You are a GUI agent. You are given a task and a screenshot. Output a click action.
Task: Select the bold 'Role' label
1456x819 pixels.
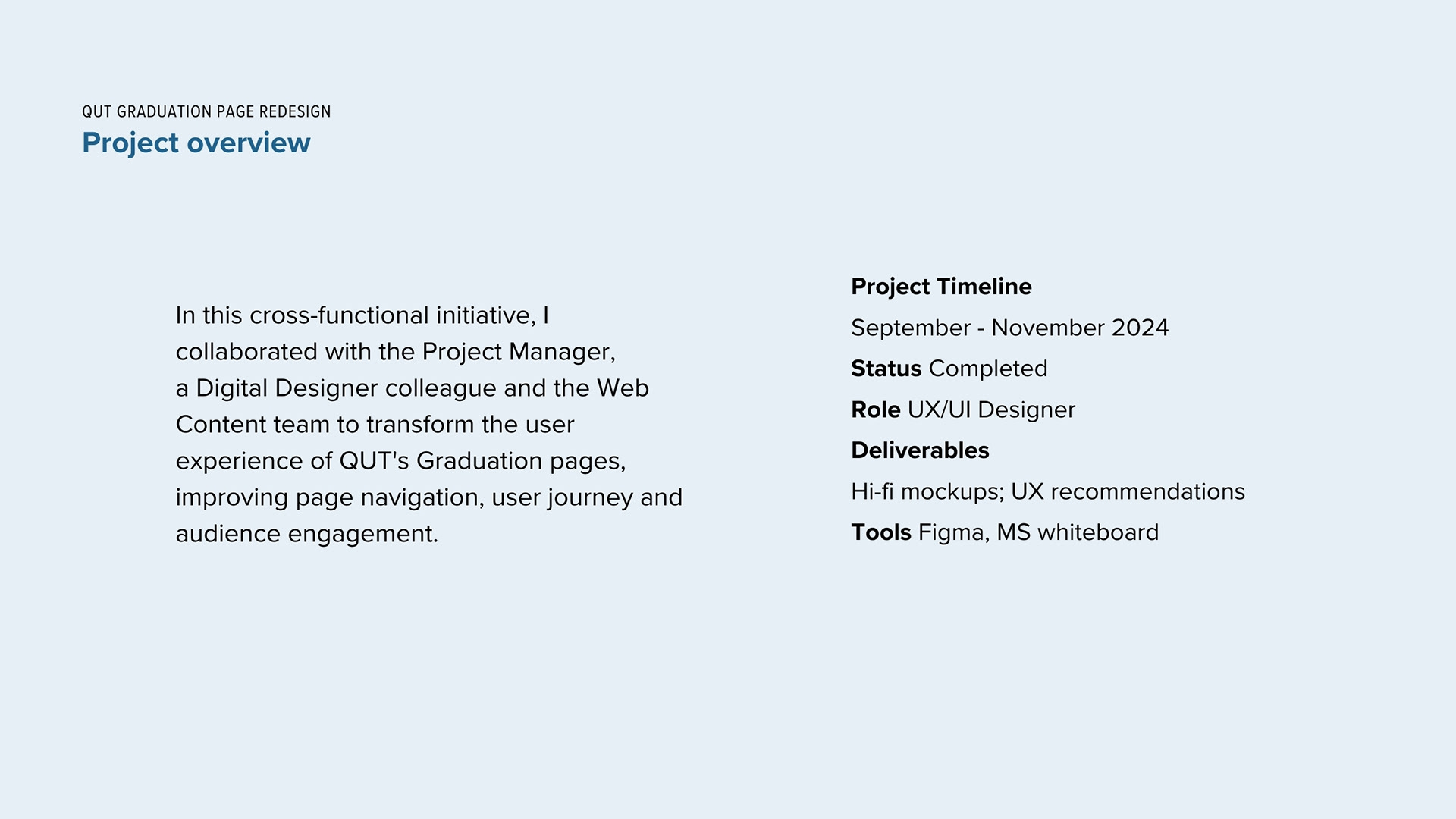pos(875,409)
